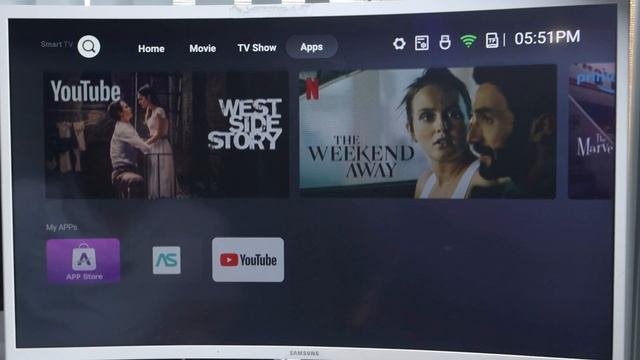Select the Apps tab

coord(311,47)
